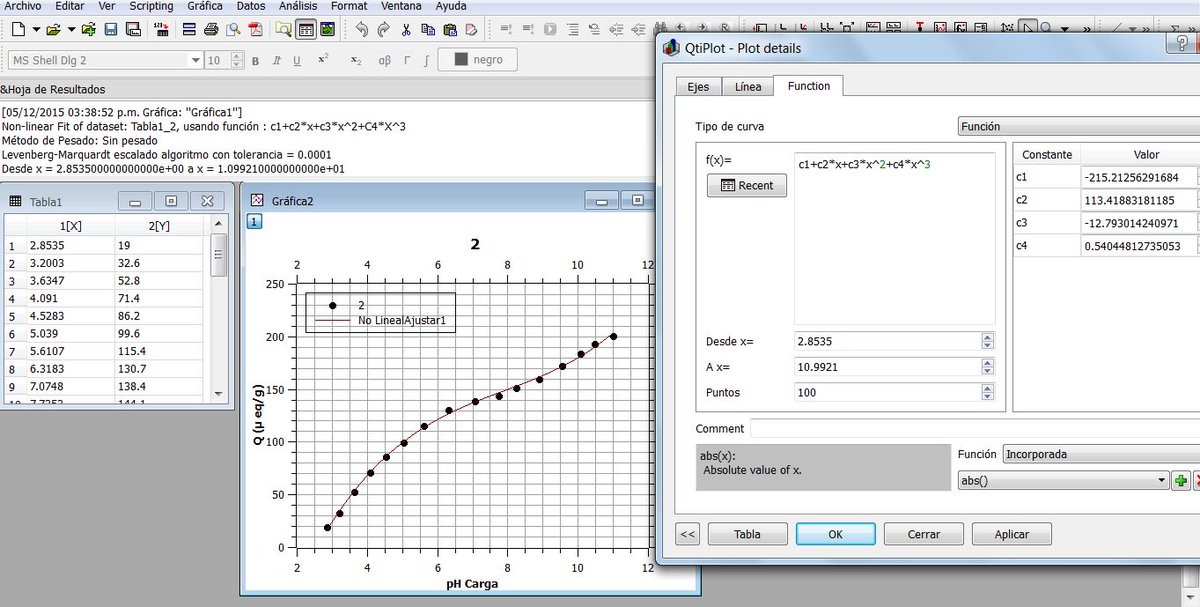Save the project with the floppy icon
Viewport: 1200px width, 607px height.
tap(110, 29)
